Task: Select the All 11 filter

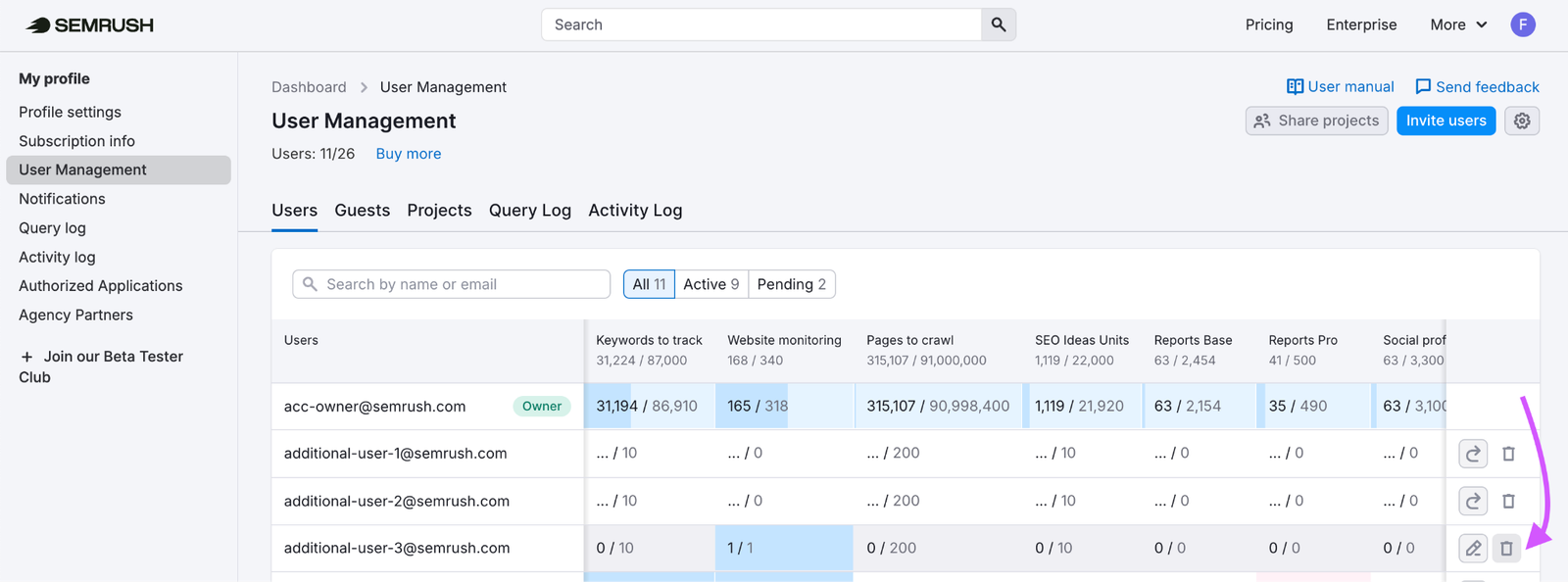Action: [x=649, y=284]
